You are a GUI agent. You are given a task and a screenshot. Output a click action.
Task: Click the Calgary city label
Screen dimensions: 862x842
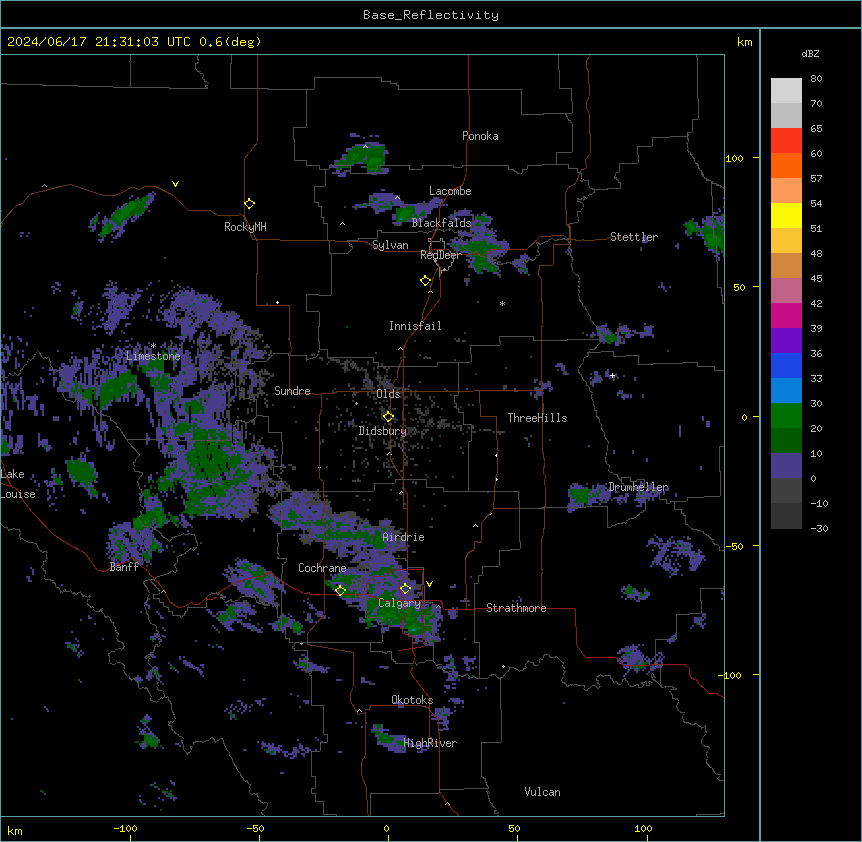[399, 603]
